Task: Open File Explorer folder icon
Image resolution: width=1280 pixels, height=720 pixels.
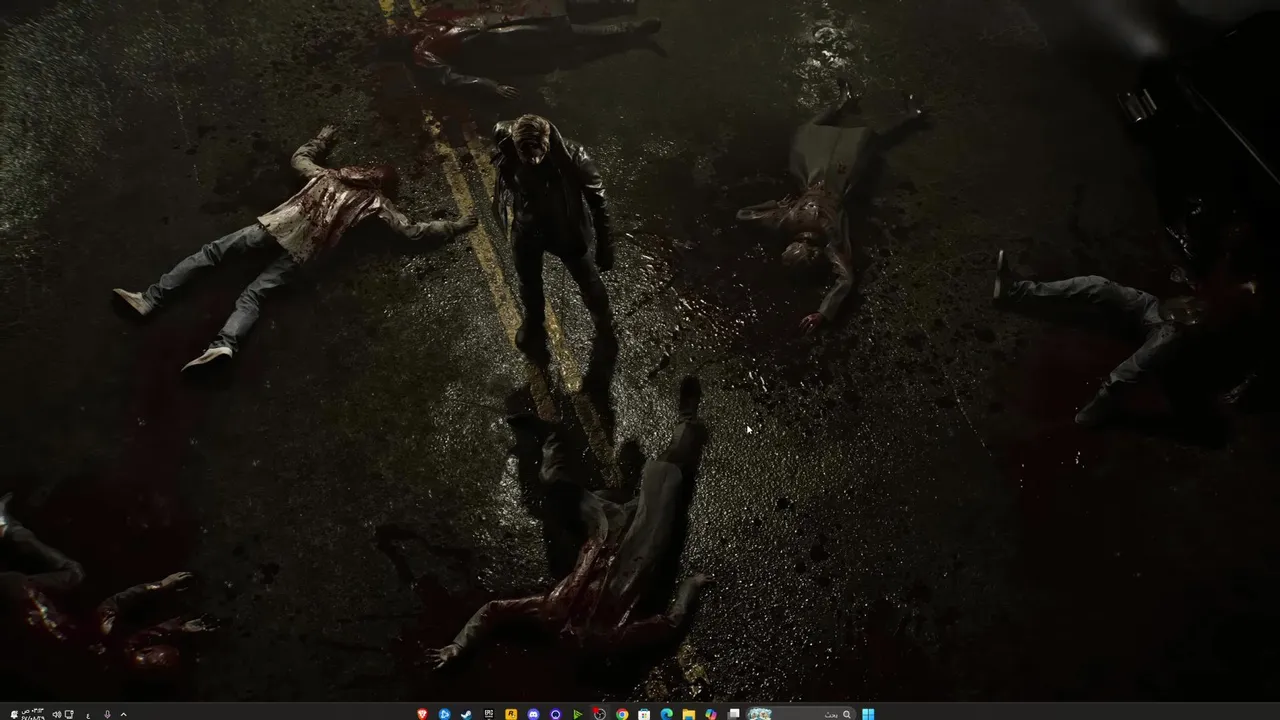Action: click(688, 714)
